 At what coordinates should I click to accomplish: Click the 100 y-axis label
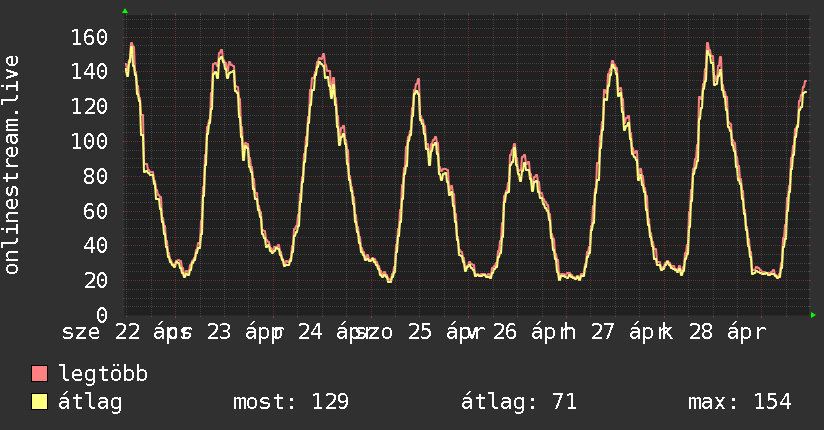[x=89, y=141]
